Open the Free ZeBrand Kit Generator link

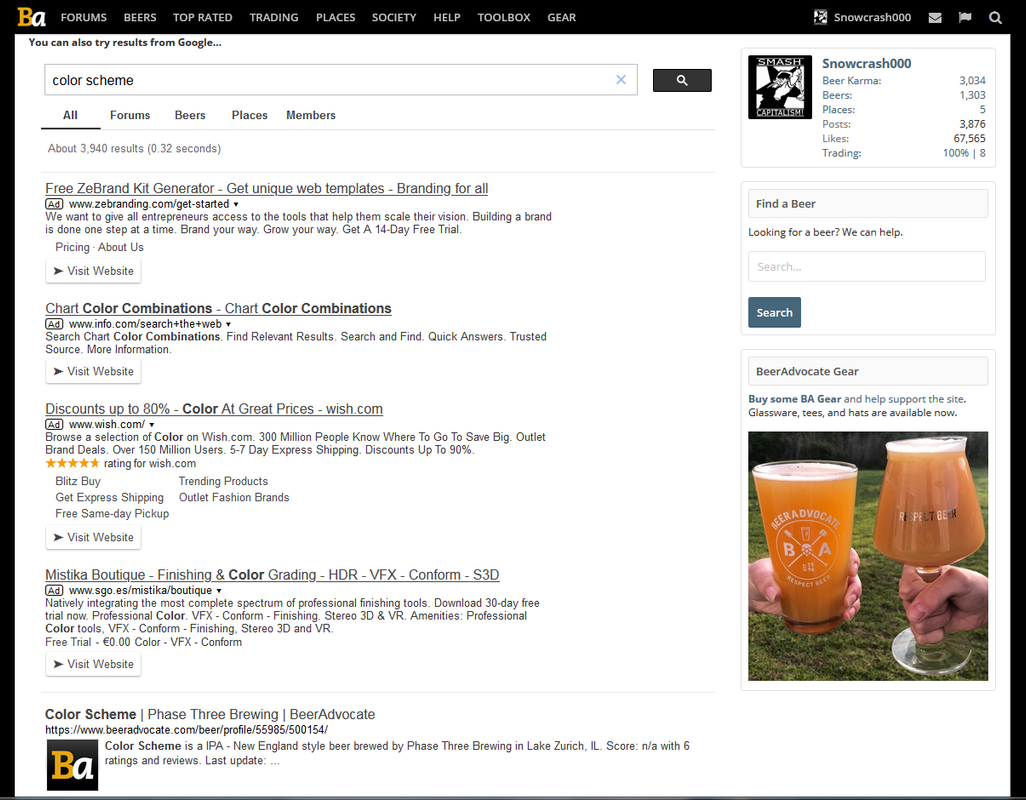tap(266, 188)
